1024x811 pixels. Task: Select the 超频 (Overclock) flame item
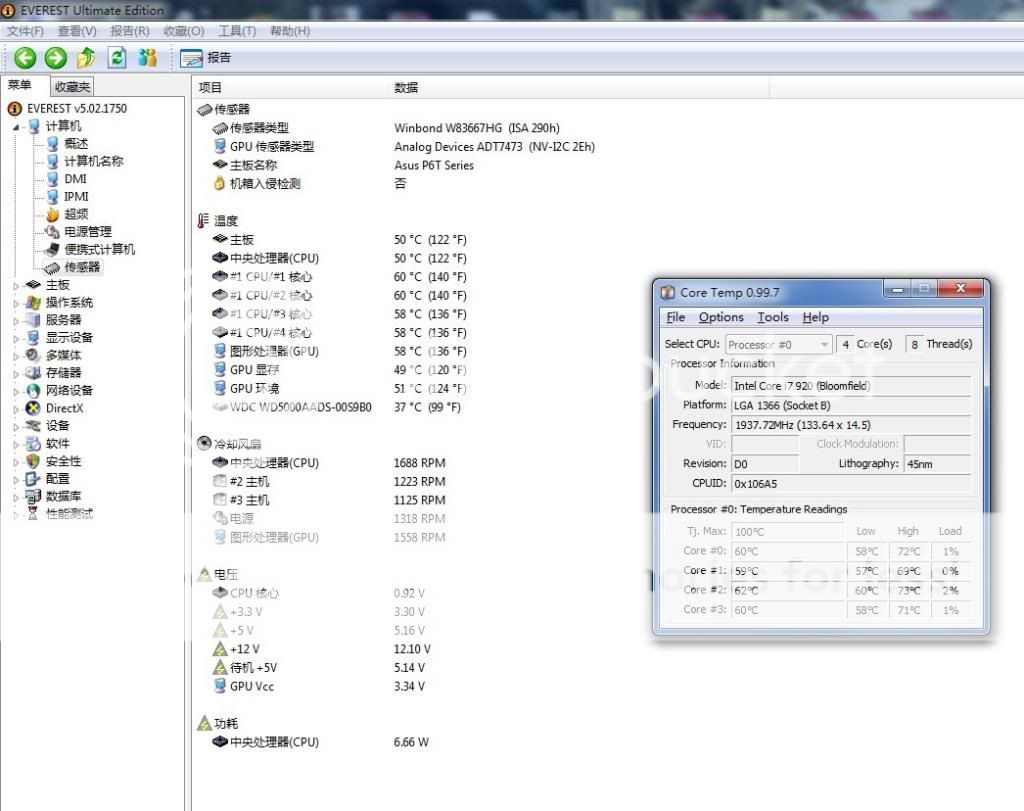click(76, 214)
